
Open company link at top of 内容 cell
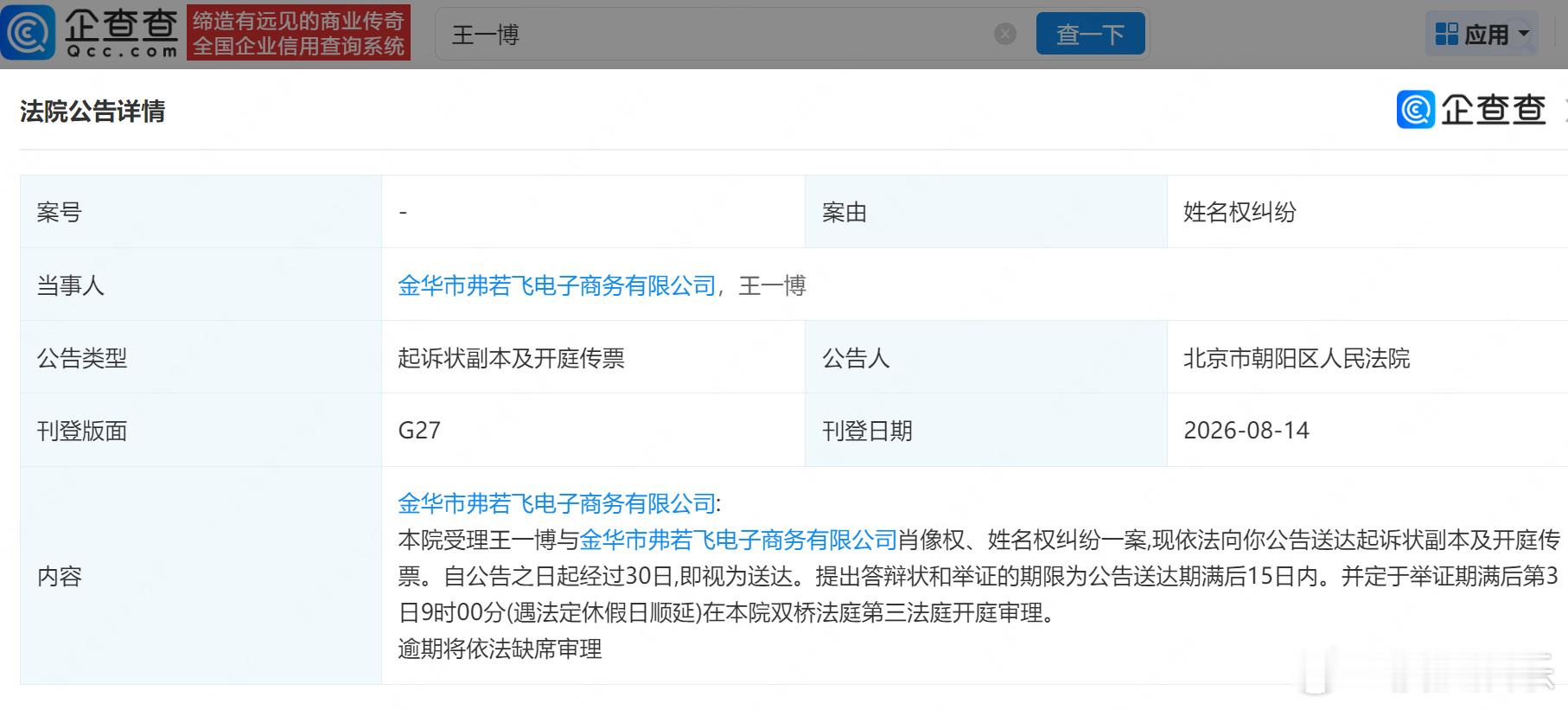click(557, 503)
